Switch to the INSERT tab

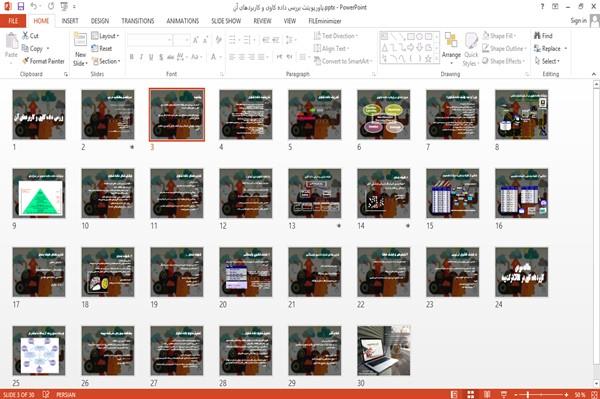pyautogui.click(x=70, y=21)
